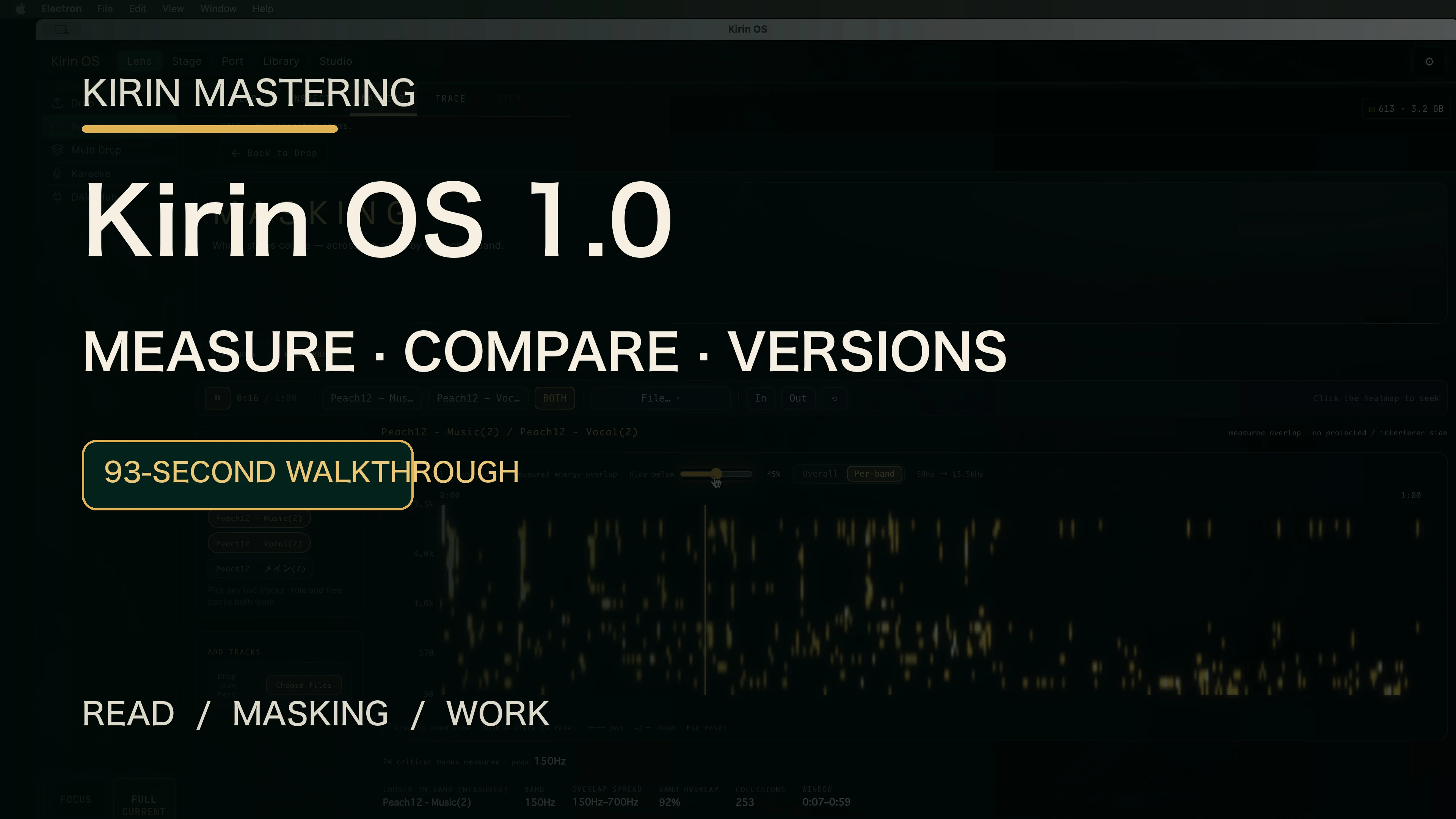Switch to the Port section
1456x819 pixels.
(232, 61)
